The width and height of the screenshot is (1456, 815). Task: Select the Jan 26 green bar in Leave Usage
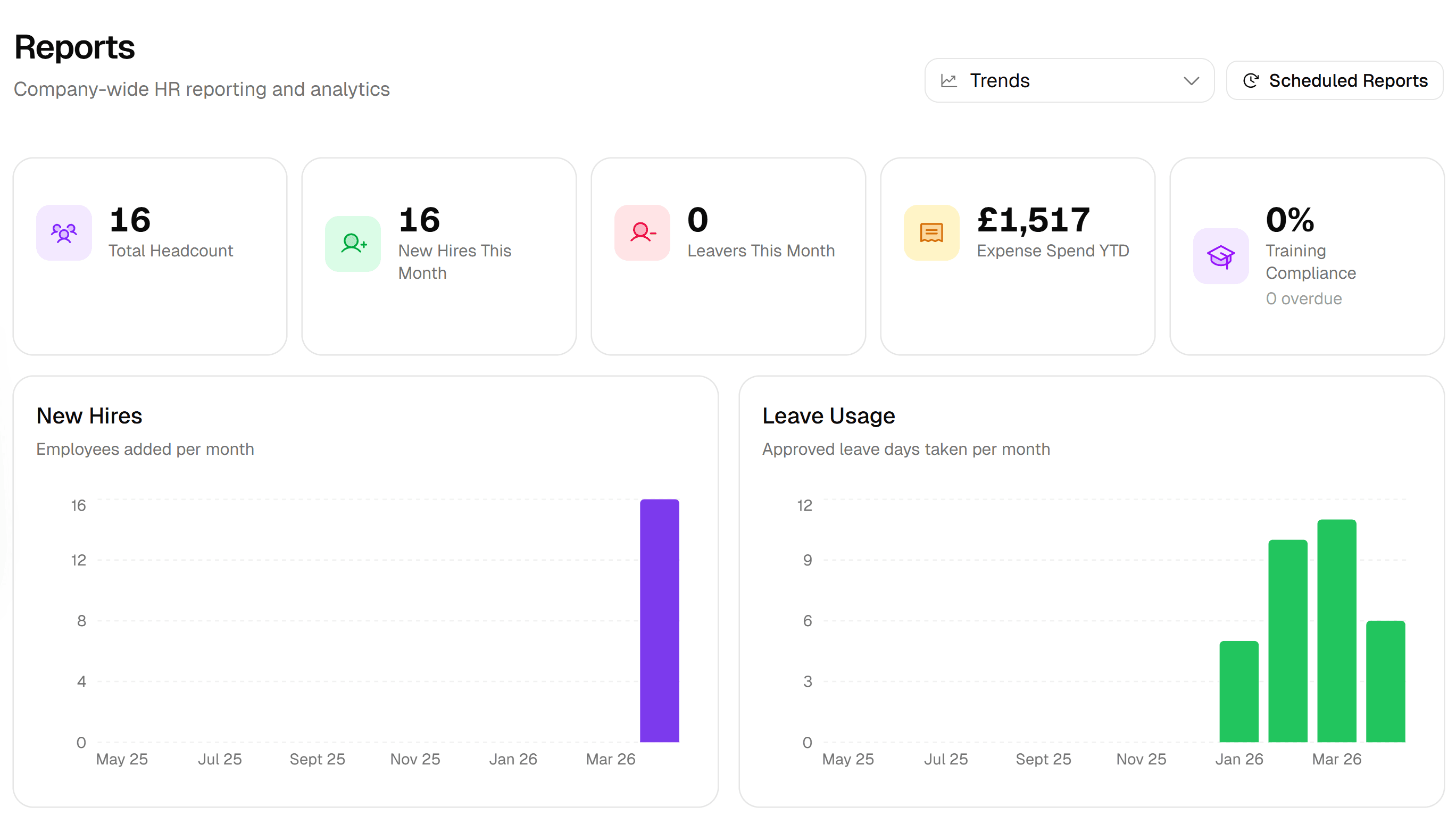[x=1239, y=689]
